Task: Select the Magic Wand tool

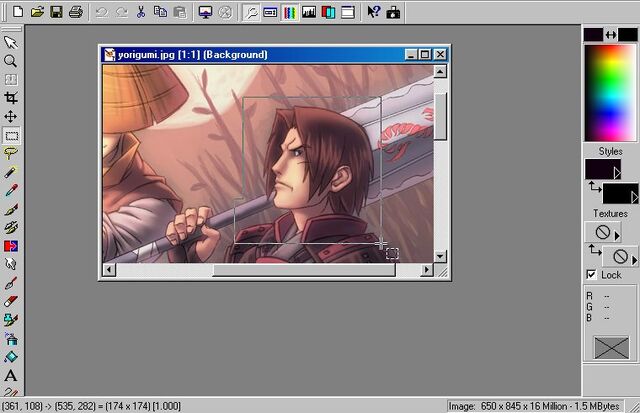Action: (11, 172)
